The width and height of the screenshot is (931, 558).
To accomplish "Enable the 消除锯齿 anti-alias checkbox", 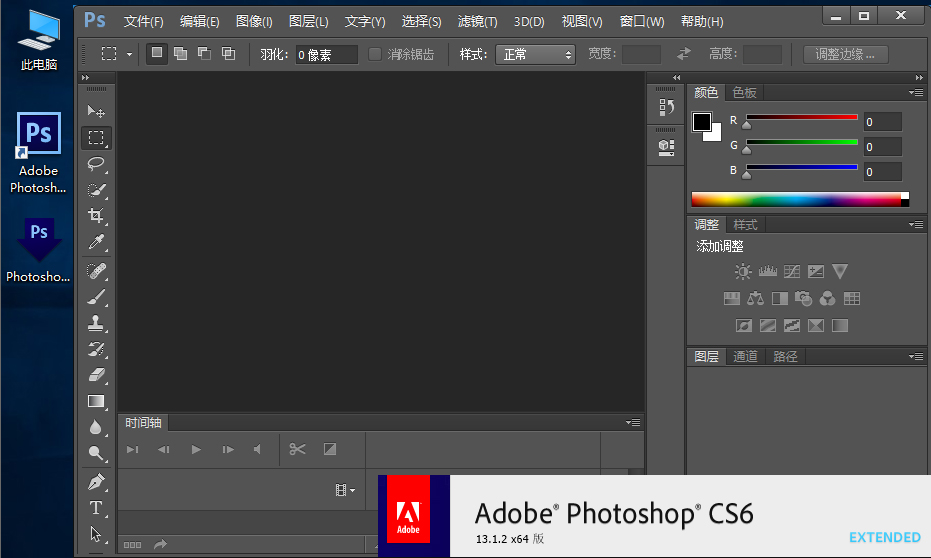I will [375, 54].
